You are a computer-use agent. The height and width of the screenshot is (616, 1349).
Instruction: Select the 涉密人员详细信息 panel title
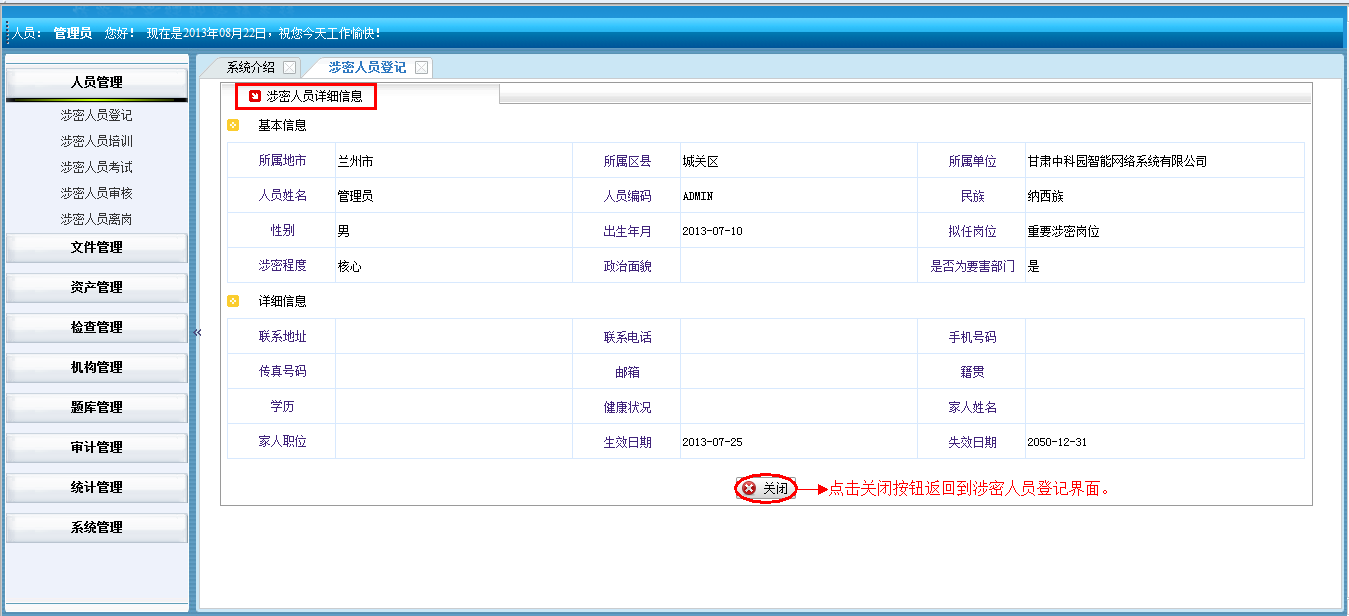[x=314, y=96]
